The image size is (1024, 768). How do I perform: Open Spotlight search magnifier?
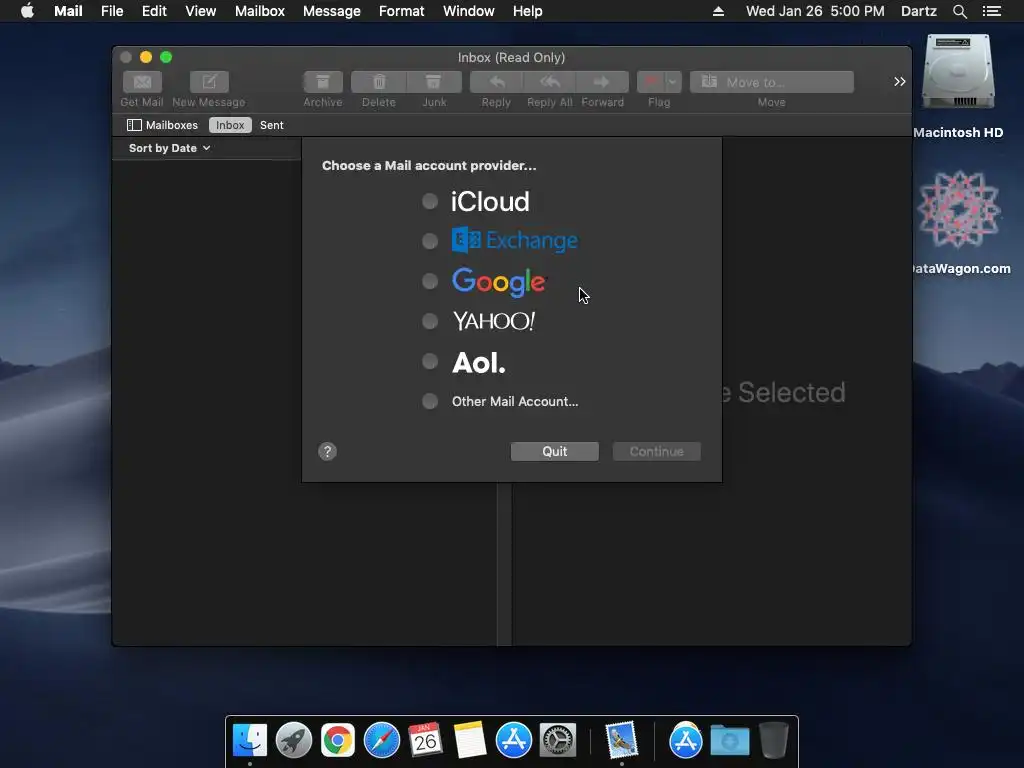pyautogui.click(x=960, y=11)
